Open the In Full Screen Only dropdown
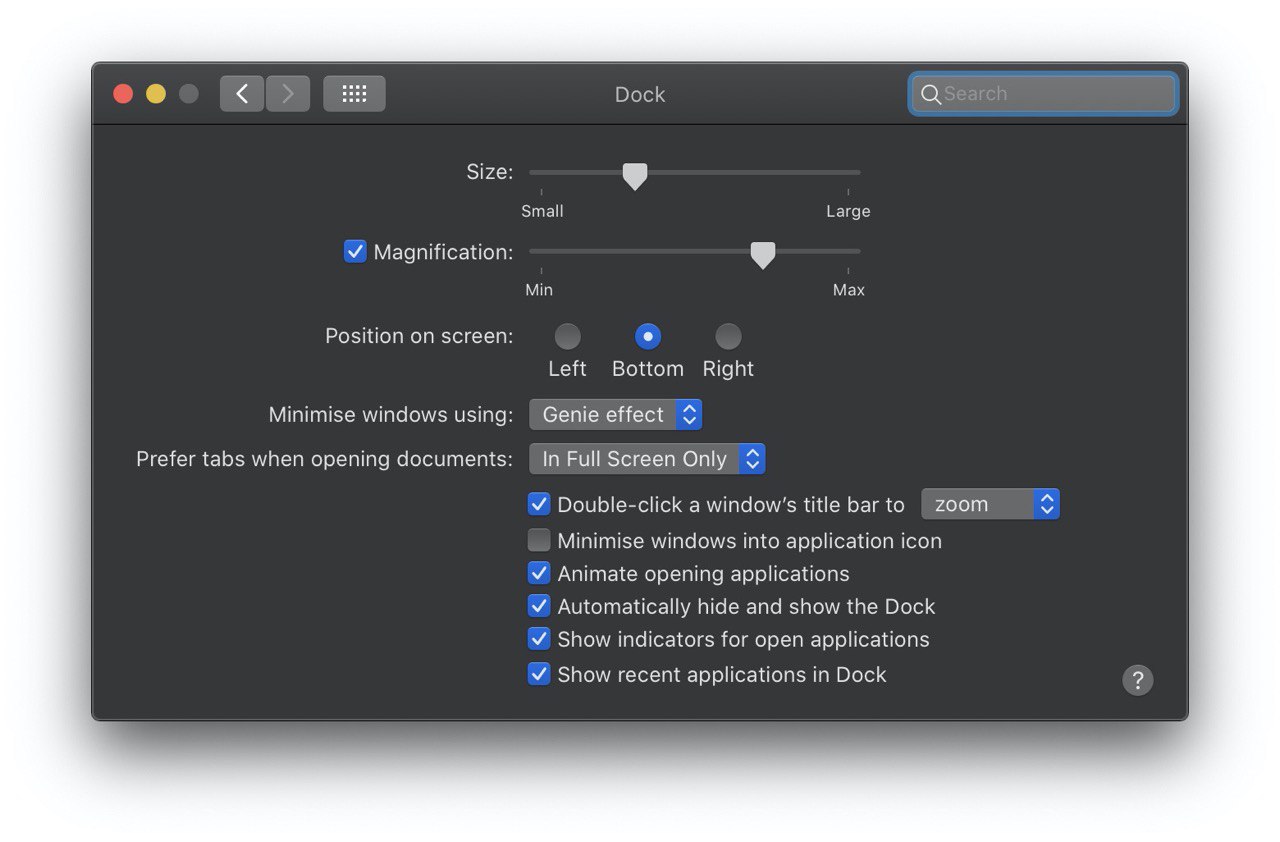Image resolution: width=1280 pixels, height=842 pixels. tap(647, 459)
